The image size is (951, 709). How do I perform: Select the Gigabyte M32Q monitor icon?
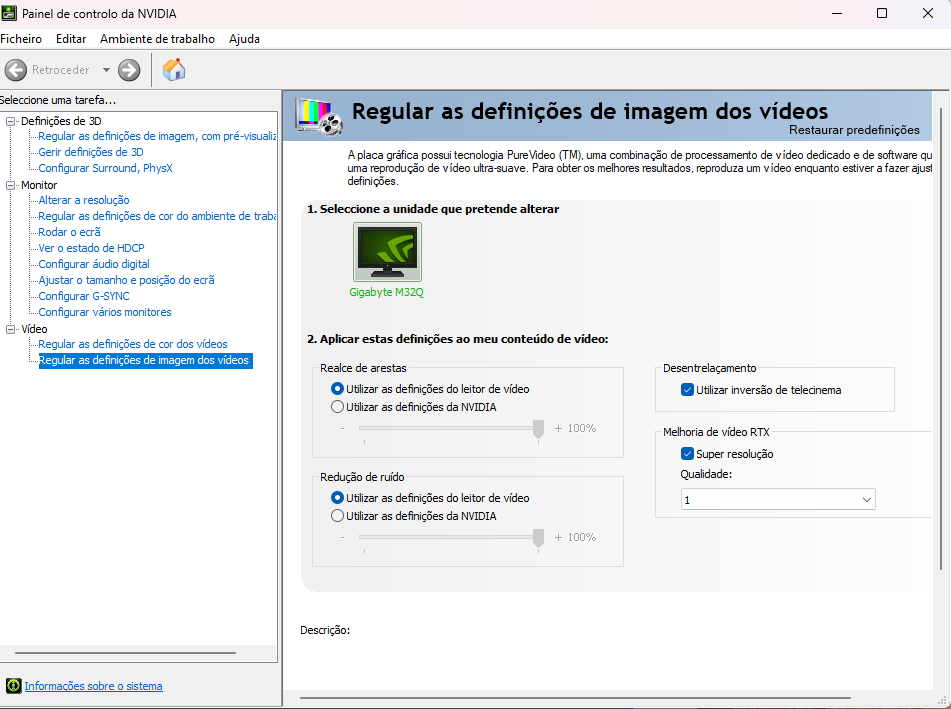point(386,251)
